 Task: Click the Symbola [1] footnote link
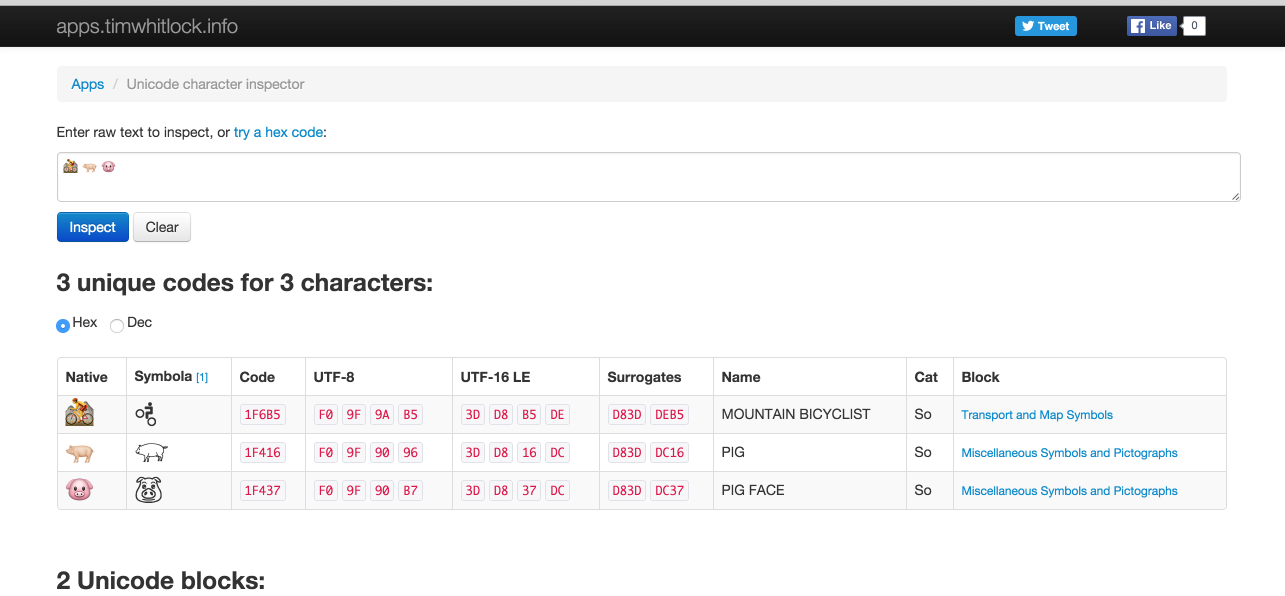[x=202, y=377]
